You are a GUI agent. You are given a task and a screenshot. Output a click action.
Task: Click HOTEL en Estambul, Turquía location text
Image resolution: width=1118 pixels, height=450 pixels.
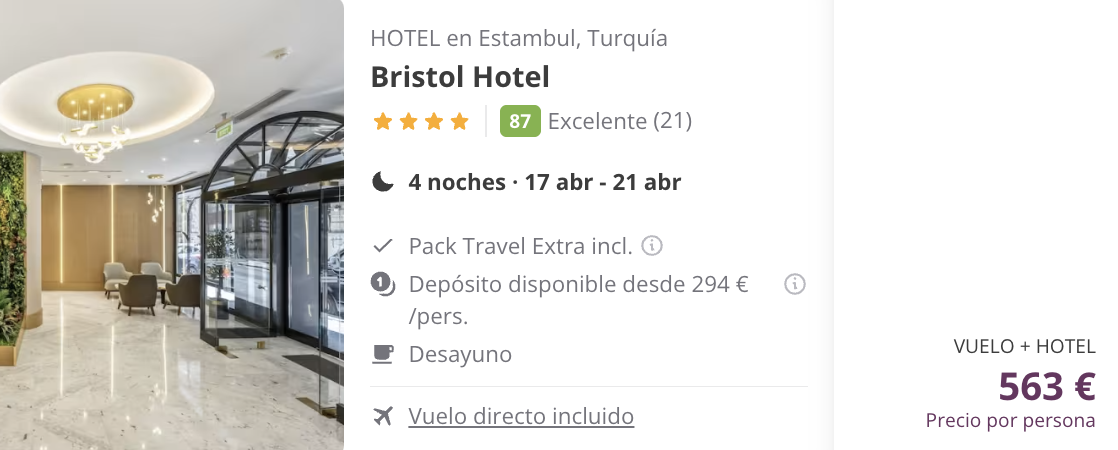519,38
